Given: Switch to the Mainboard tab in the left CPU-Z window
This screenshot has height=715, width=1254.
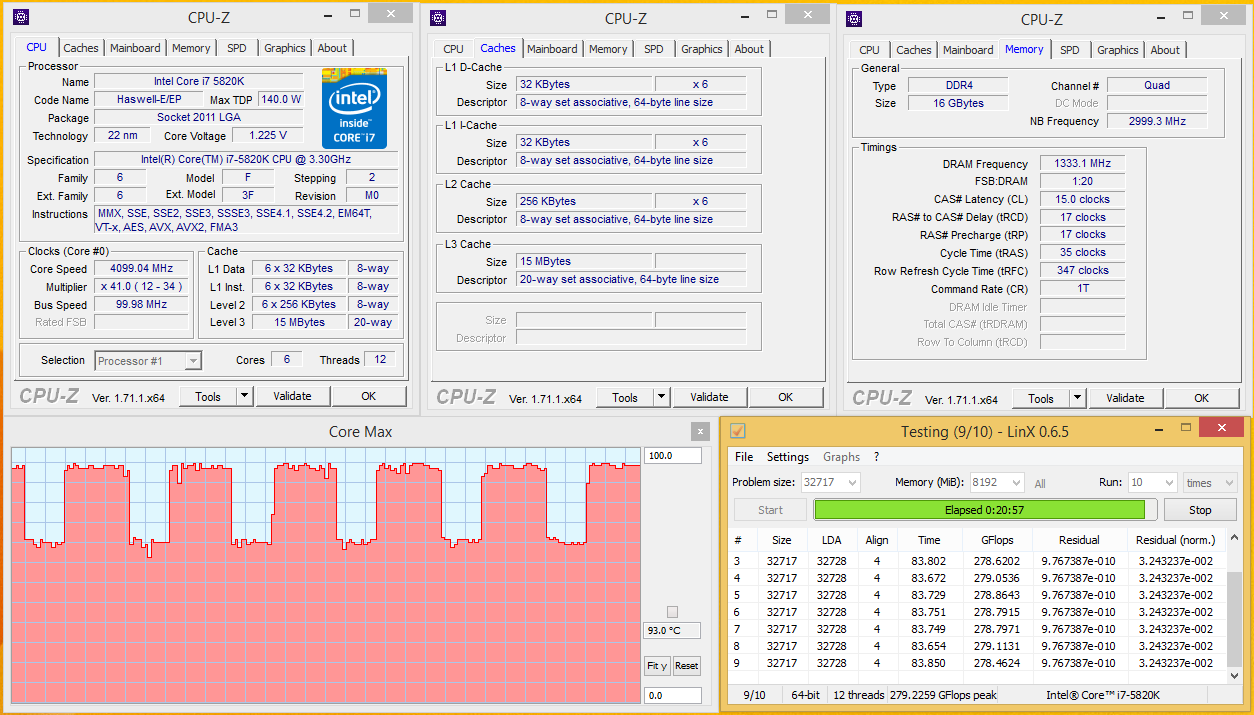Looking at the screenshot, I should (x=135, y=48).
